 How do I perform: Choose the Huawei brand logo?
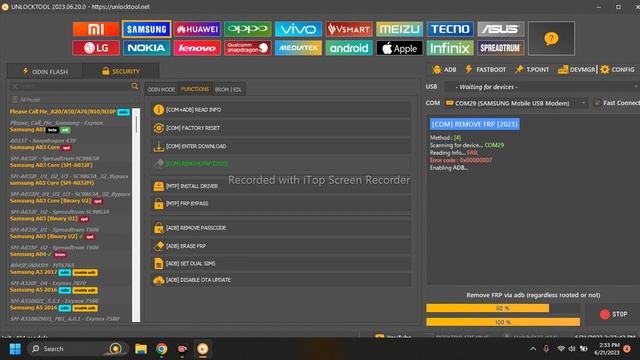point(197,29)
